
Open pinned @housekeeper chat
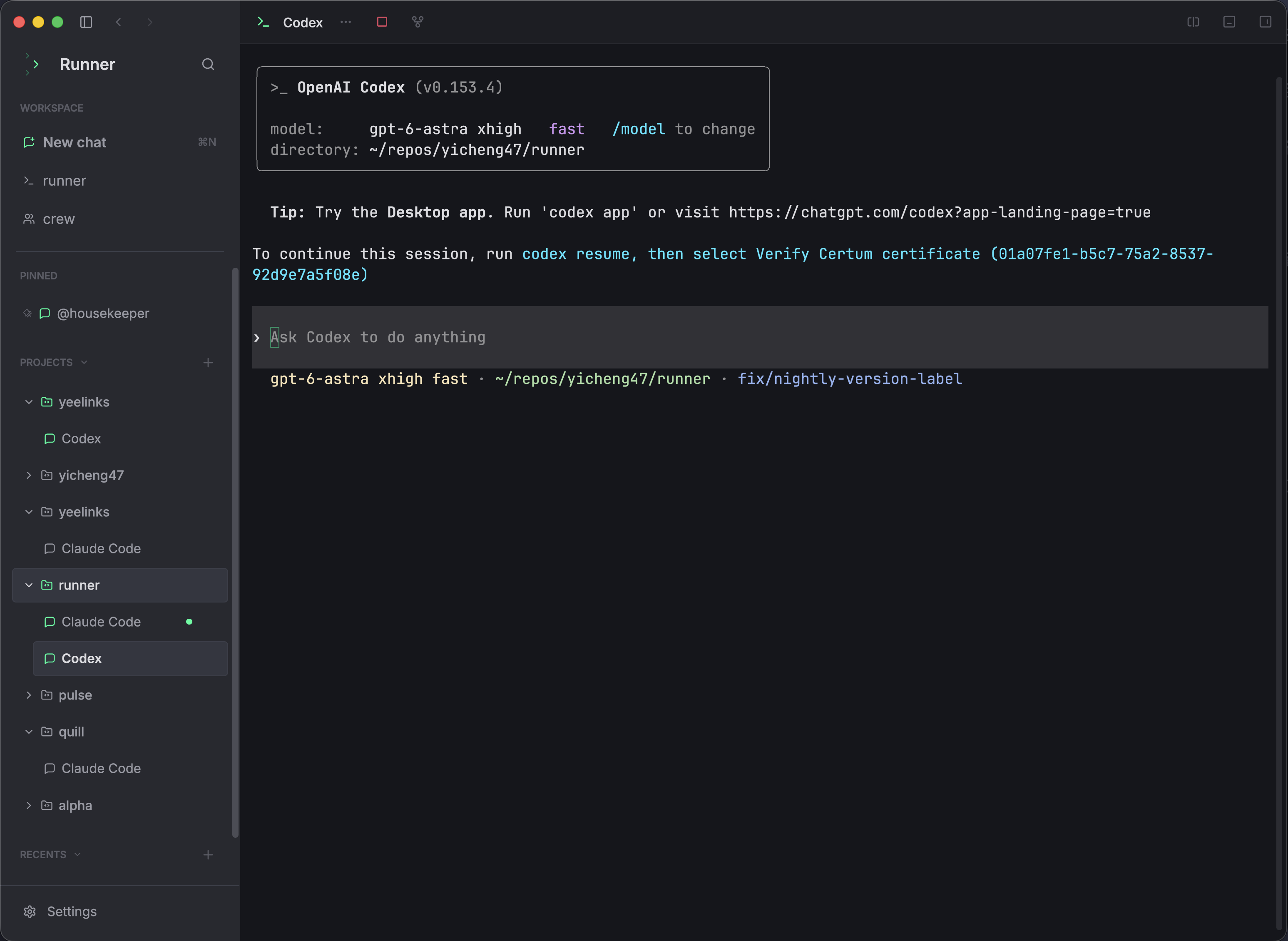(119, 313)
